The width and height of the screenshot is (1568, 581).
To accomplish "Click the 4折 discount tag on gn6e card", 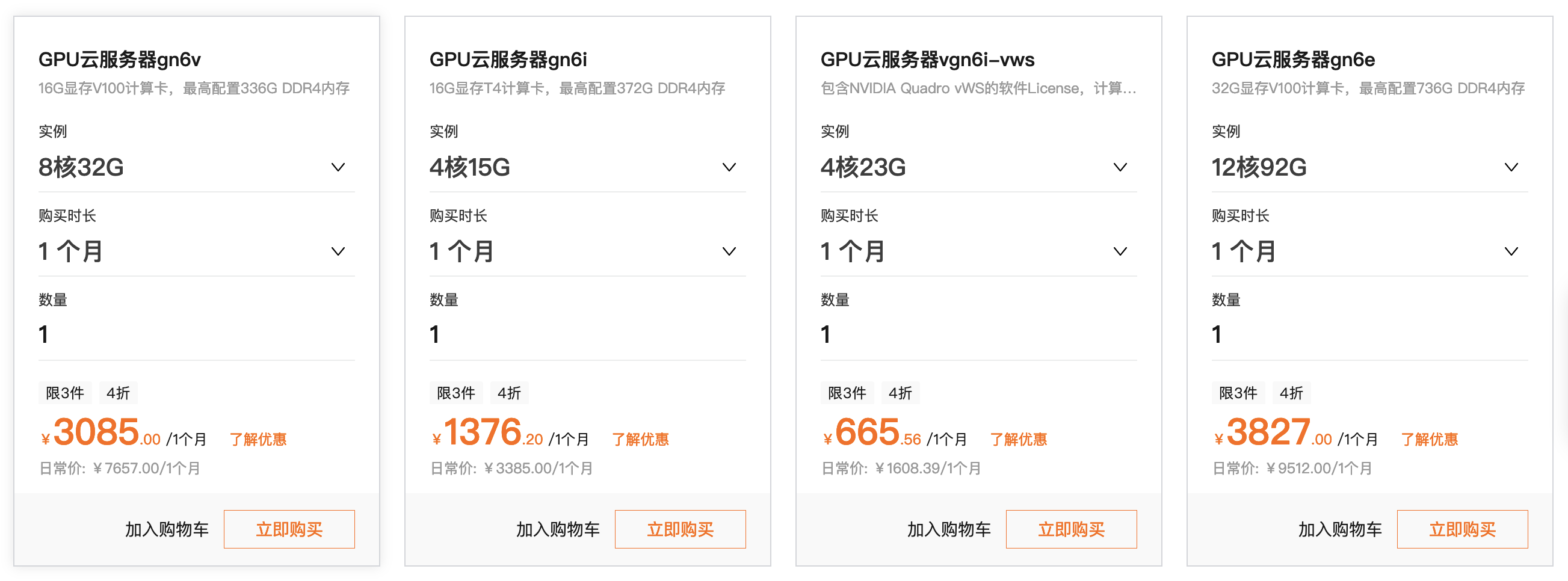I will (x=1291, y=392).
